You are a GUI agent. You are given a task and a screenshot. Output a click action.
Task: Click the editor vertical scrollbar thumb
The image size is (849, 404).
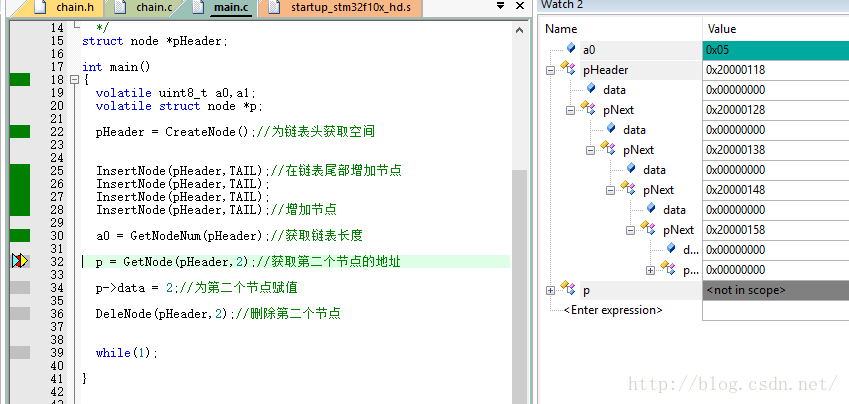519,287
